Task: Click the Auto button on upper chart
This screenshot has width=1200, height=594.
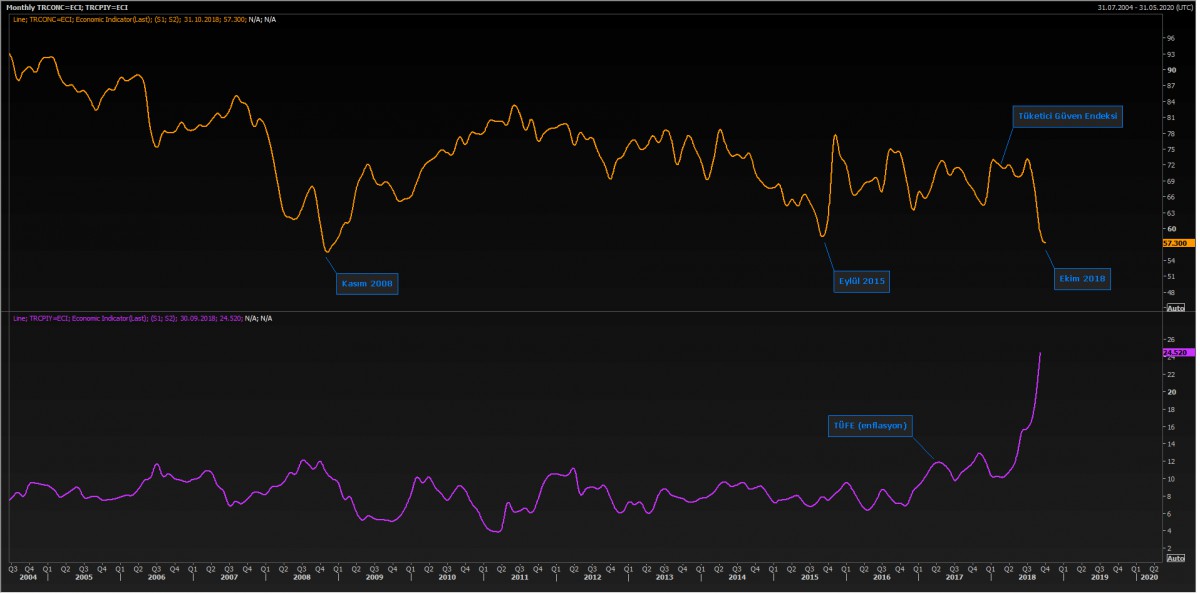Action: coord(1176,308)
